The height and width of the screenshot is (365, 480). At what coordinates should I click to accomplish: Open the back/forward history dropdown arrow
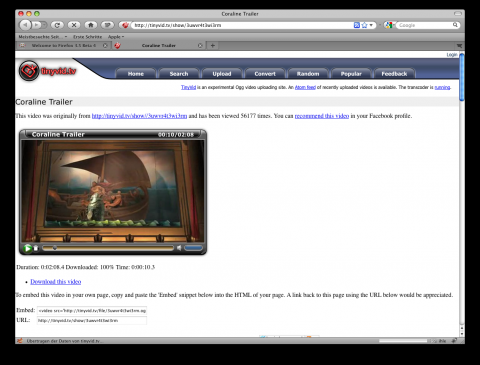44,25
